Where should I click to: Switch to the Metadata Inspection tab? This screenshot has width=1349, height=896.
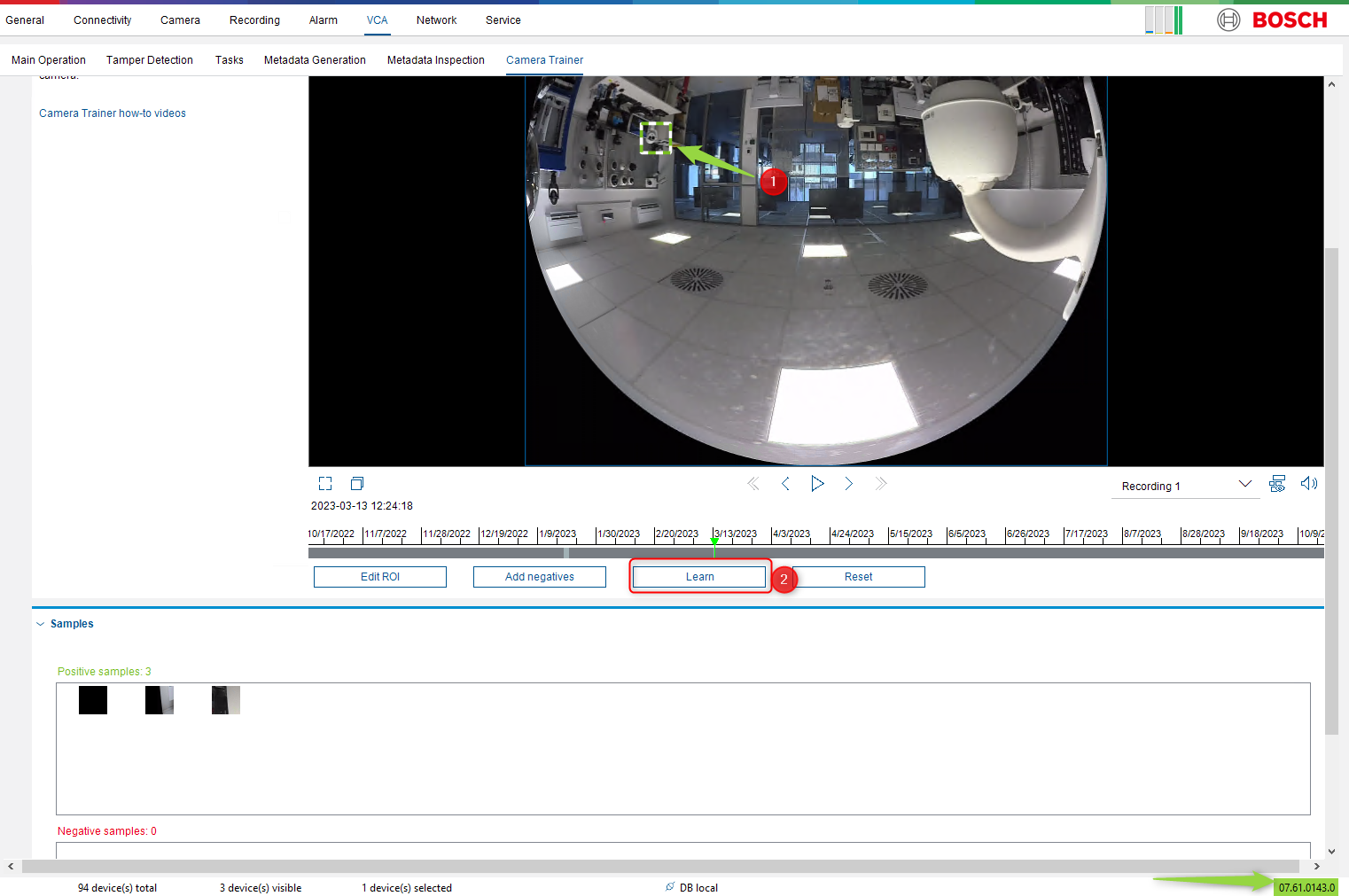click(x=435, y=60)
